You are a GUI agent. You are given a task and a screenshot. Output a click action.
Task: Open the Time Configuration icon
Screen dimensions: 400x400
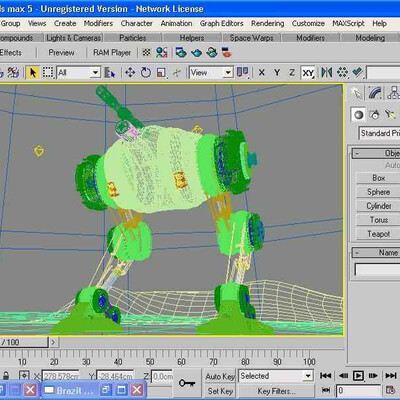[390, 390]
